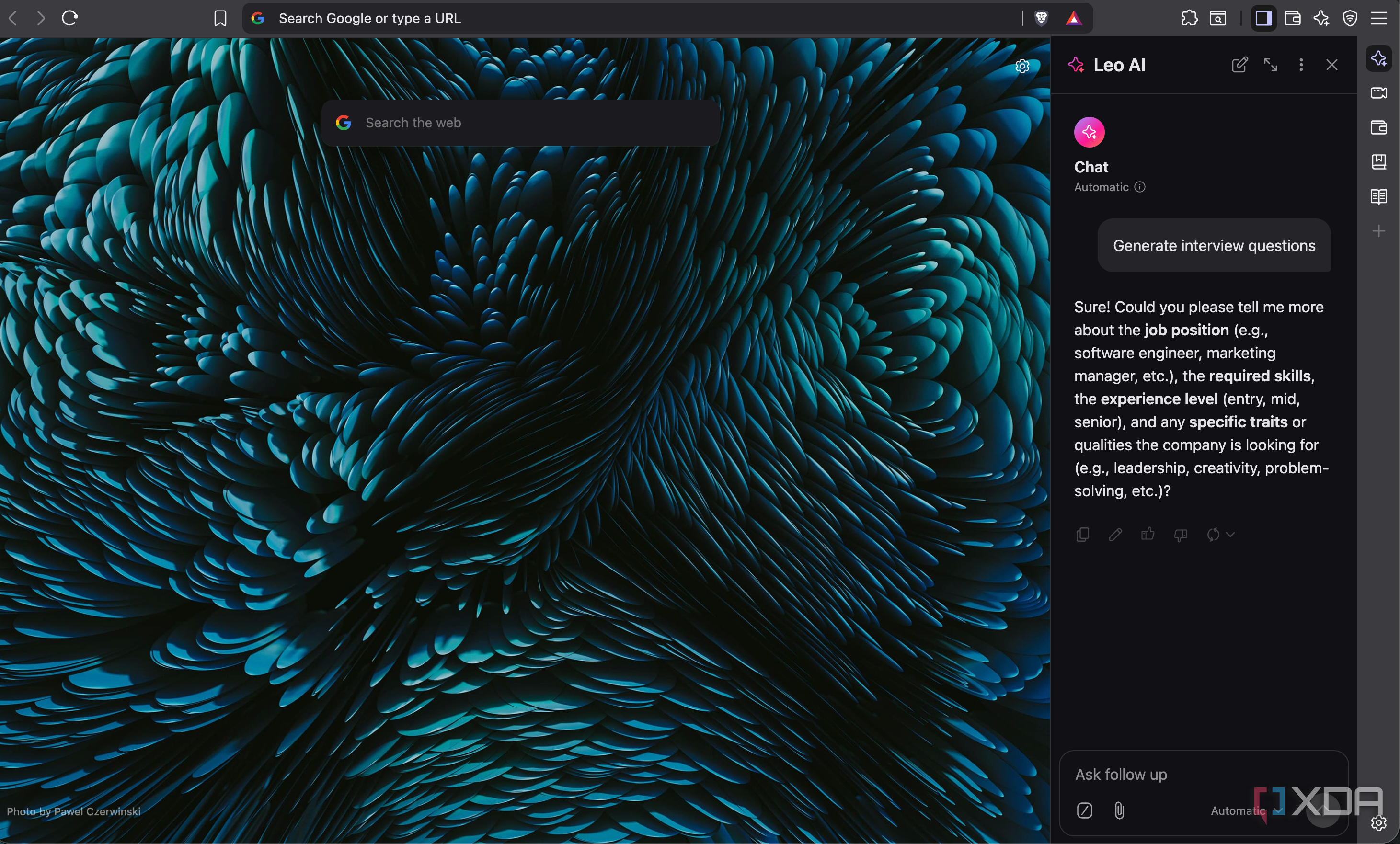The width and height of the screenshot is (1400, 844).
Task: Reload the page with the refresh icon
Action: (69, 18)
